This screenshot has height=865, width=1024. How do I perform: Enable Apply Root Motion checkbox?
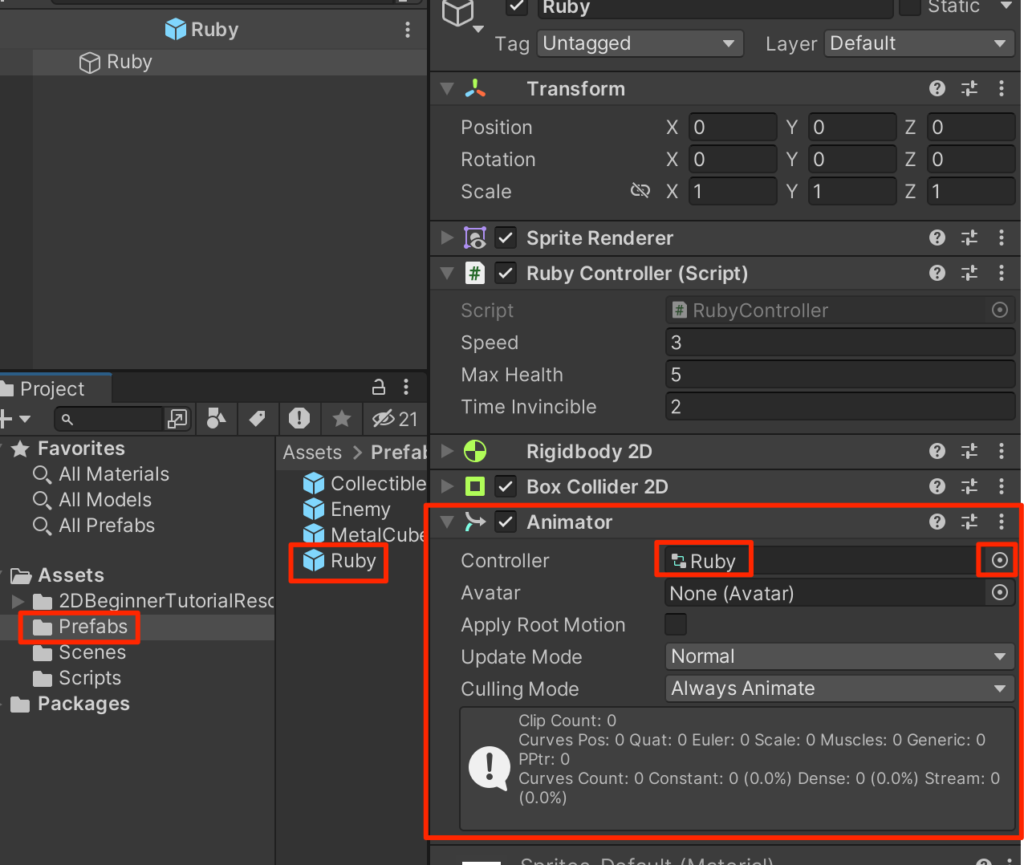coord(676,624)
